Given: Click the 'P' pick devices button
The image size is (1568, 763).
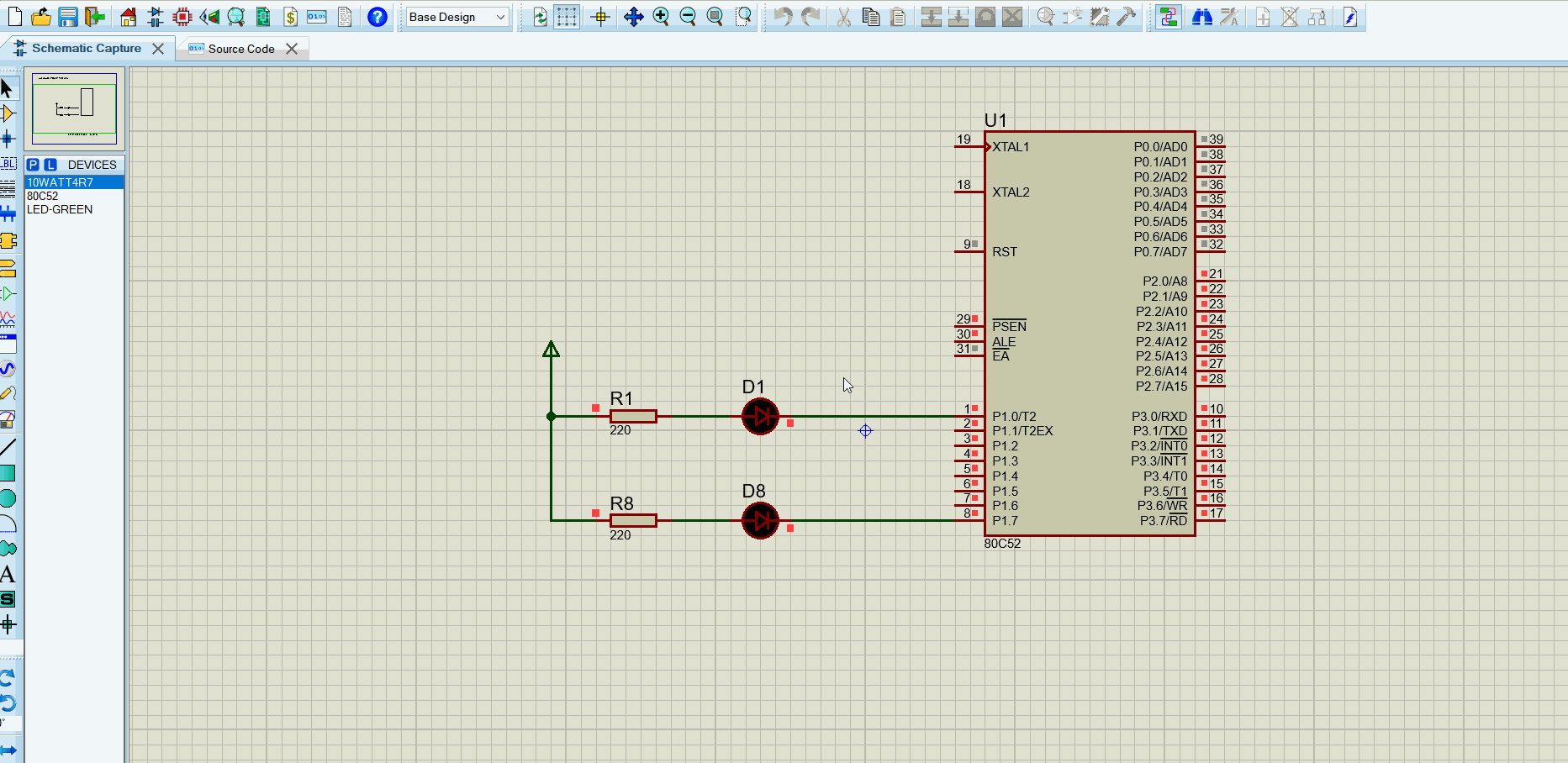Looking at the screenshot, I should 33,165.
